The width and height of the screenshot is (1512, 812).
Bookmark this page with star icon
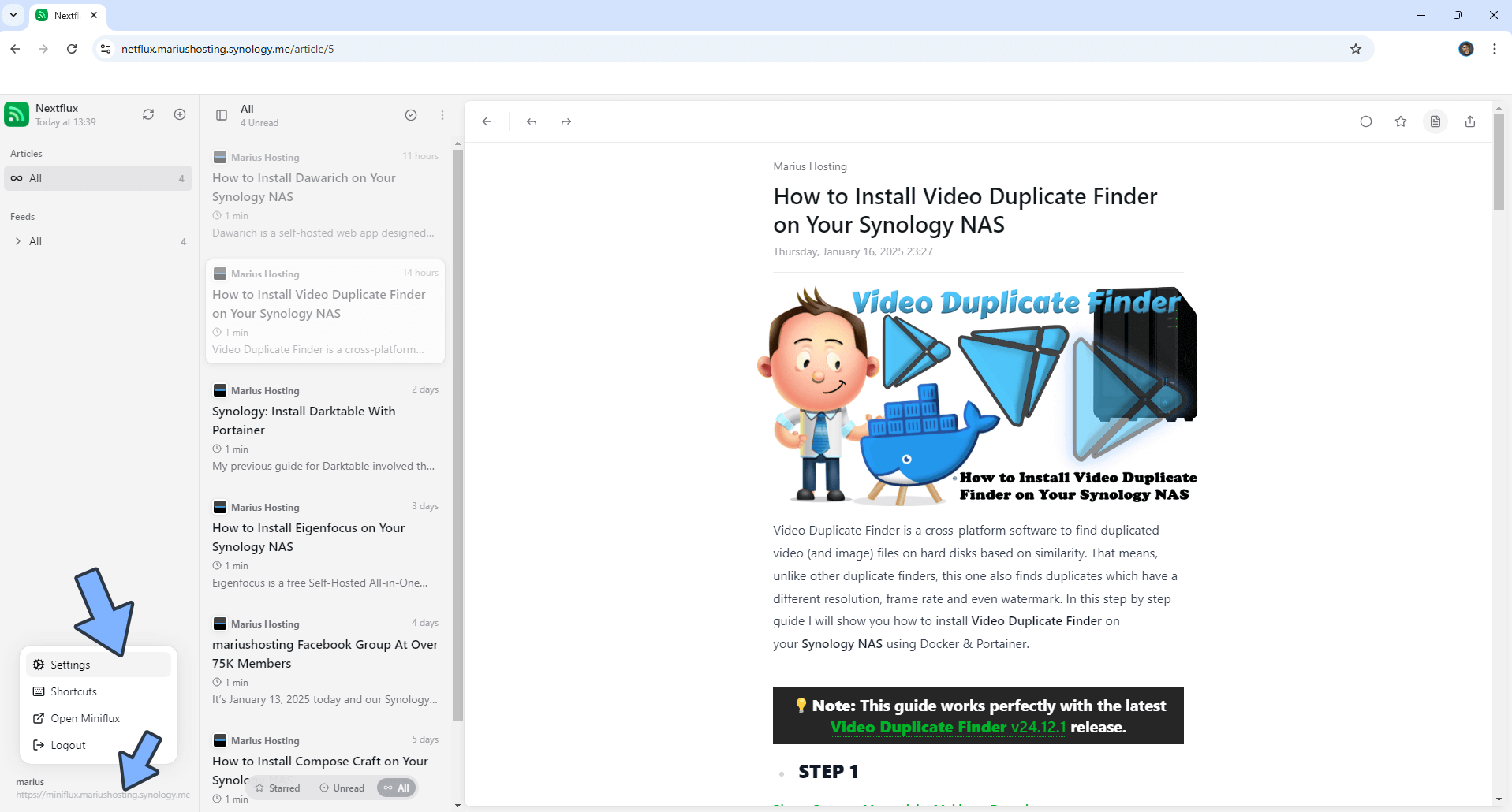(1356, 49)
